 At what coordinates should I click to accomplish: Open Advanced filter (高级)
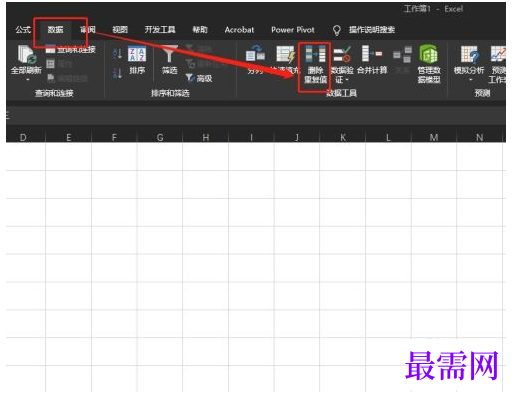click(199, 78)
